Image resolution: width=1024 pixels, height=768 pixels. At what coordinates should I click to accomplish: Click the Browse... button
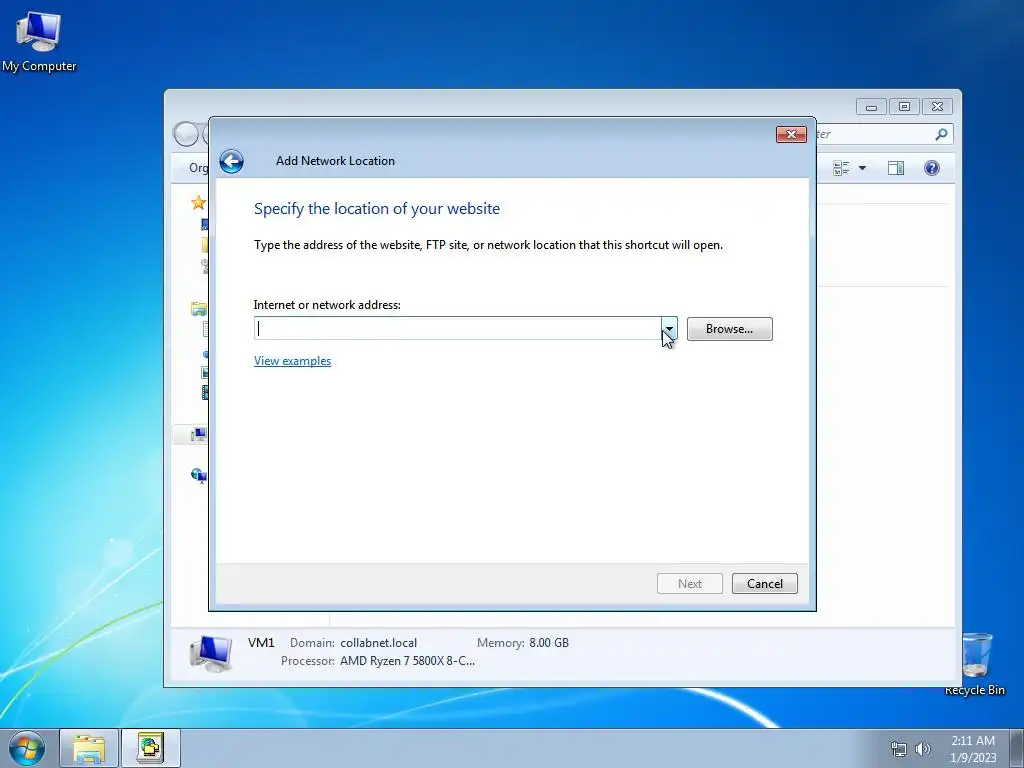729,328
